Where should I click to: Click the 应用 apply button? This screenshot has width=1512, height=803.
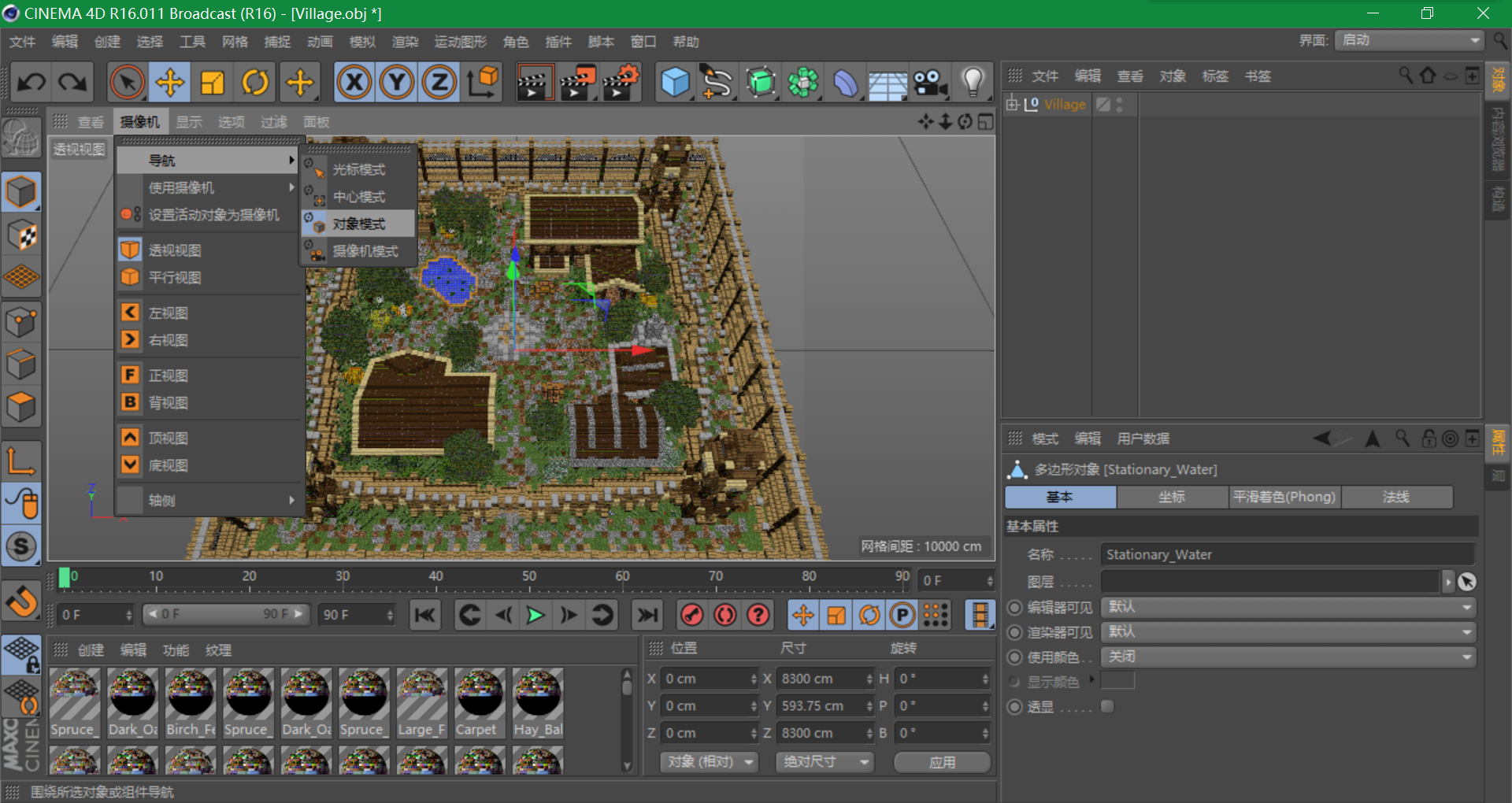(943, 762)
